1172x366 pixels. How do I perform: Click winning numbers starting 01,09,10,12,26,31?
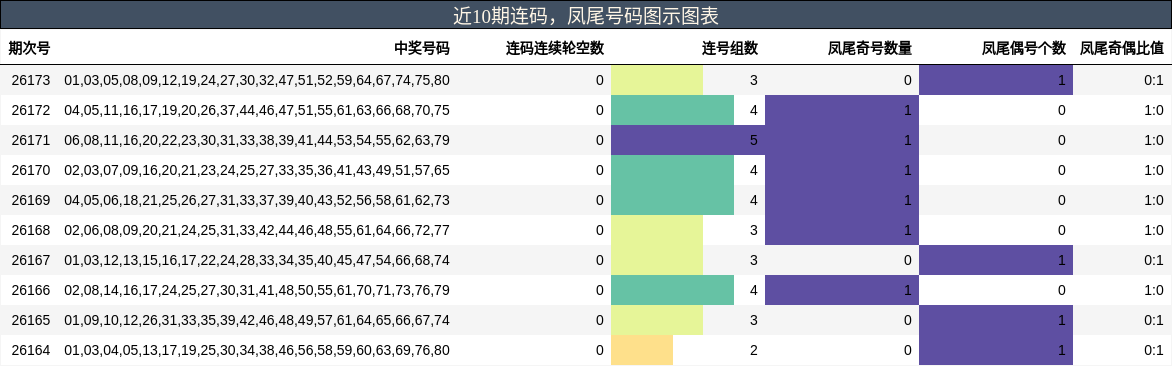[257, 320]
